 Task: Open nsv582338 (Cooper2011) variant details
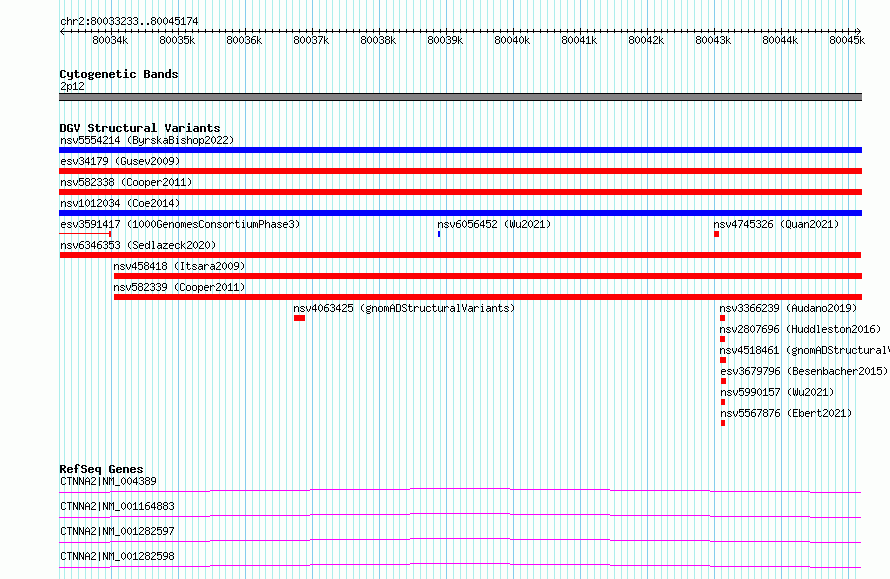pyautogui.click(x=126, y=182)
